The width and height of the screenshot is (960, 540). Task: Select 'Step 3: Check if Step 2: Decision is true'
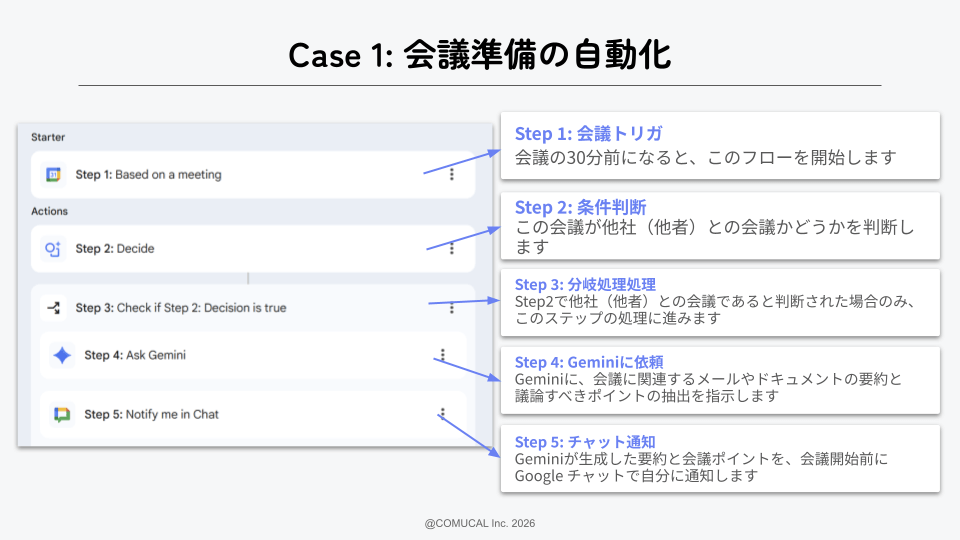coord(181,308)
